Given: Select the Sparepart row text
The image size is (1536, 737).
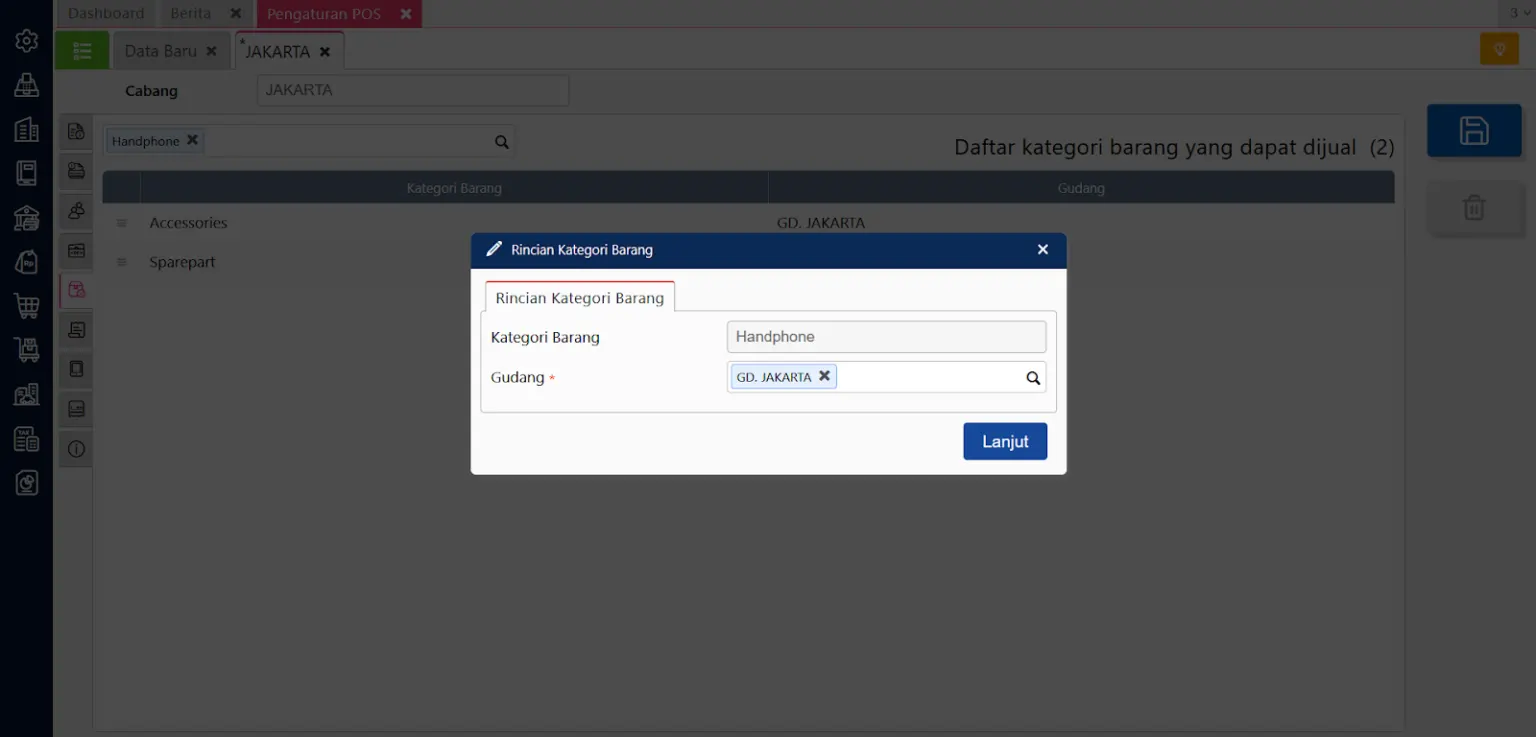Looking at the screenshot, I should point(183,262).
